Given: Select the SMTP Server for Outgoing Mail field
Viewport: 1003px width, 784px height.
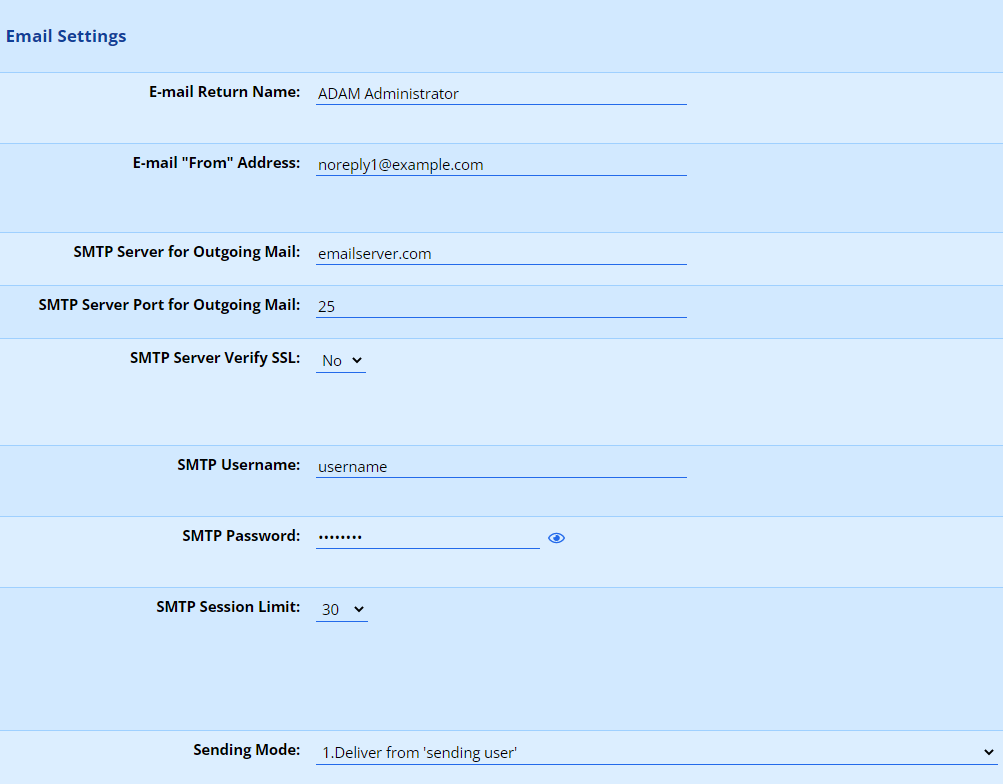Looking at the screenshot, I should (x=501, y=254).
